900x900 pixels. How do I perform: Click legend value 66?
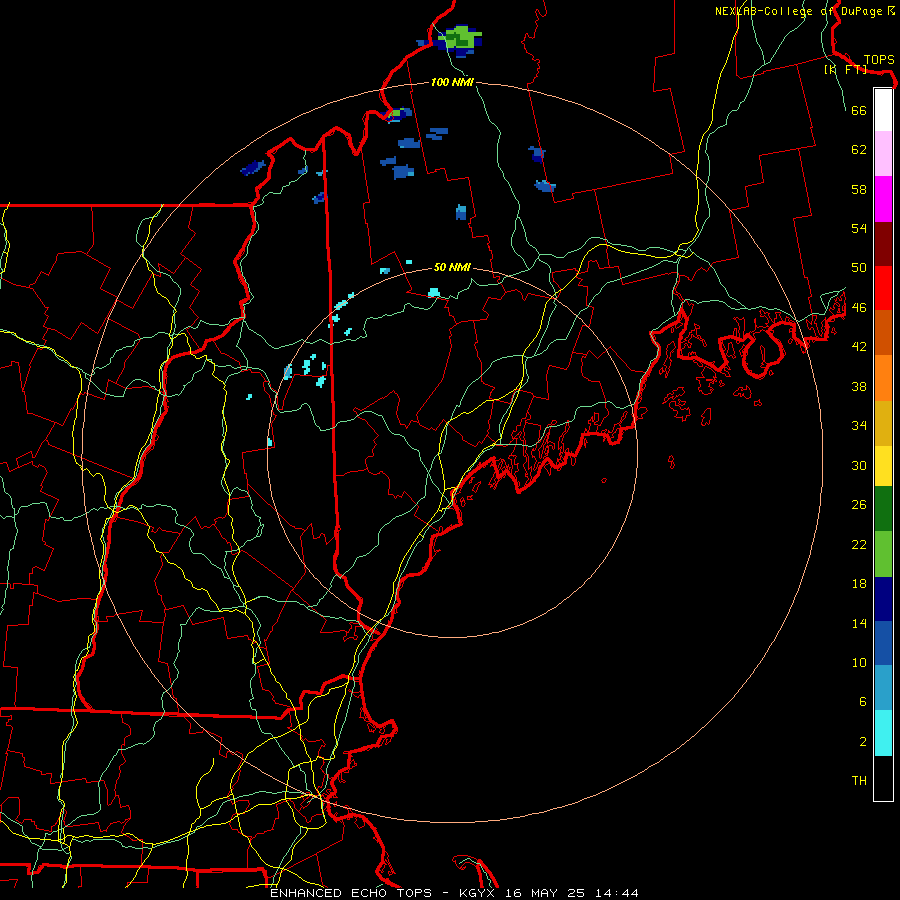coord(859,110)
